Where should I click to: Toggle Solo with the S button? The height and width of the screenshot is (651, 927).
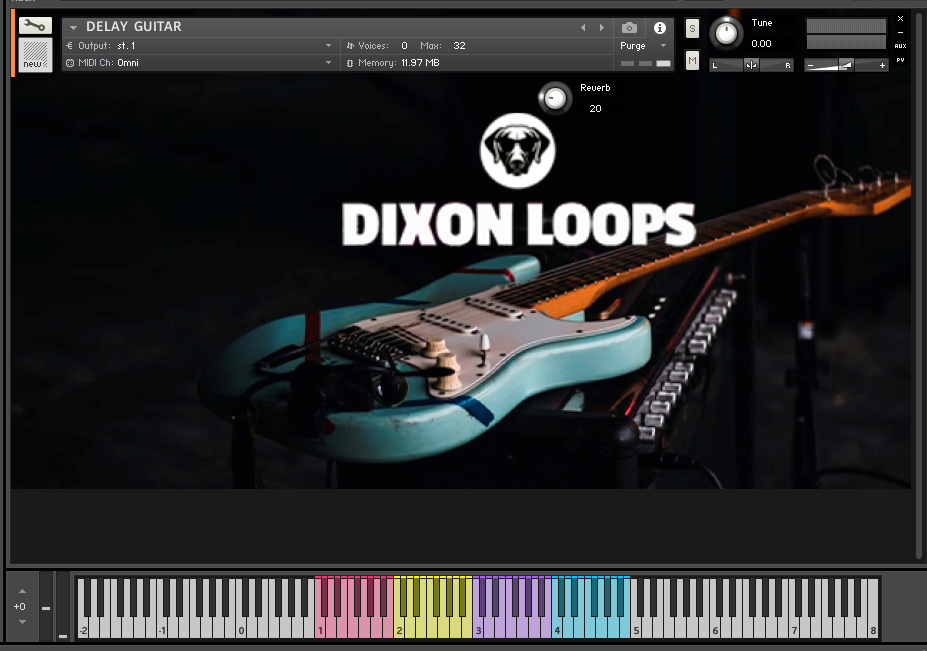692,30
